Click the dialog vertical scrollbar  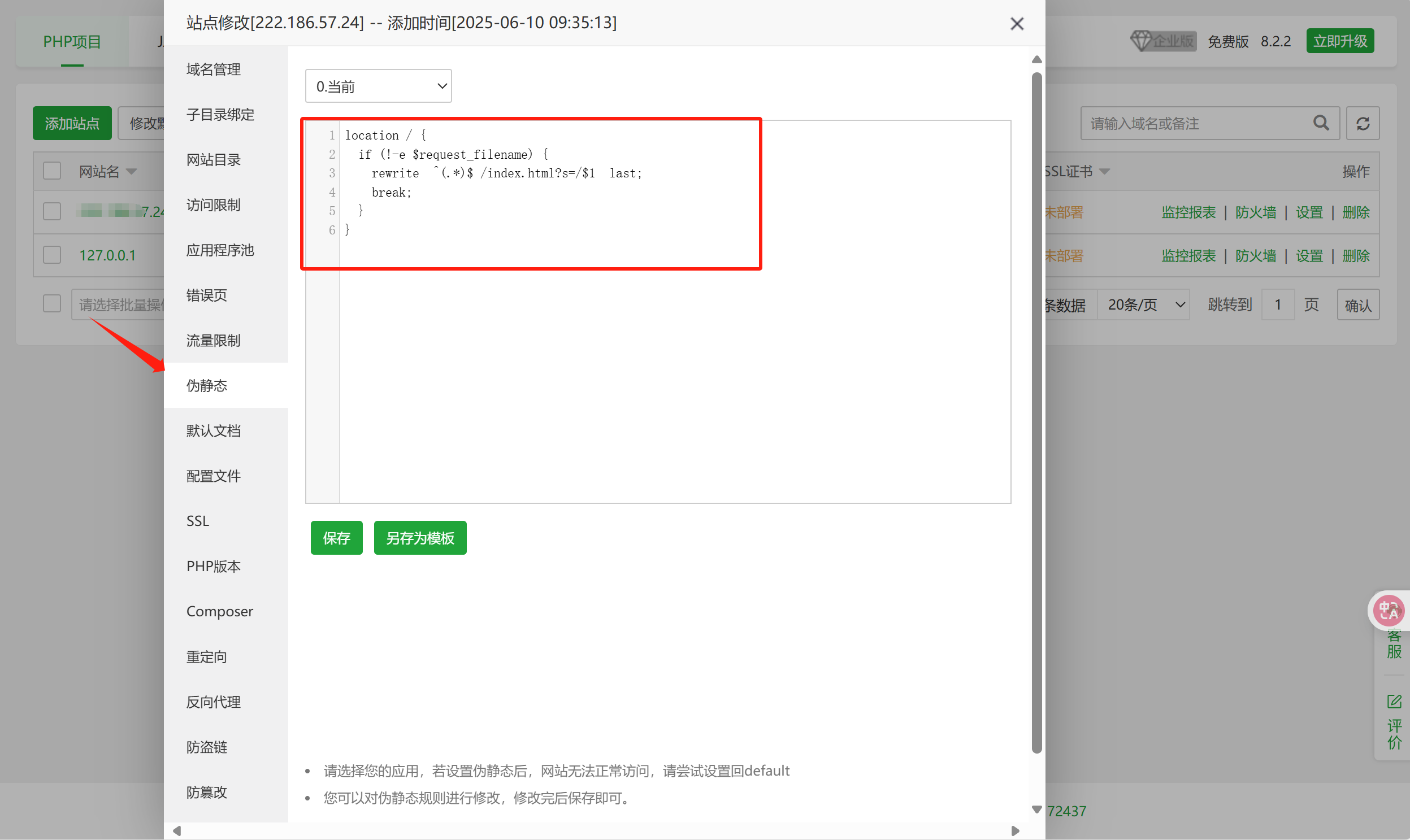(x=1036, y=413)
